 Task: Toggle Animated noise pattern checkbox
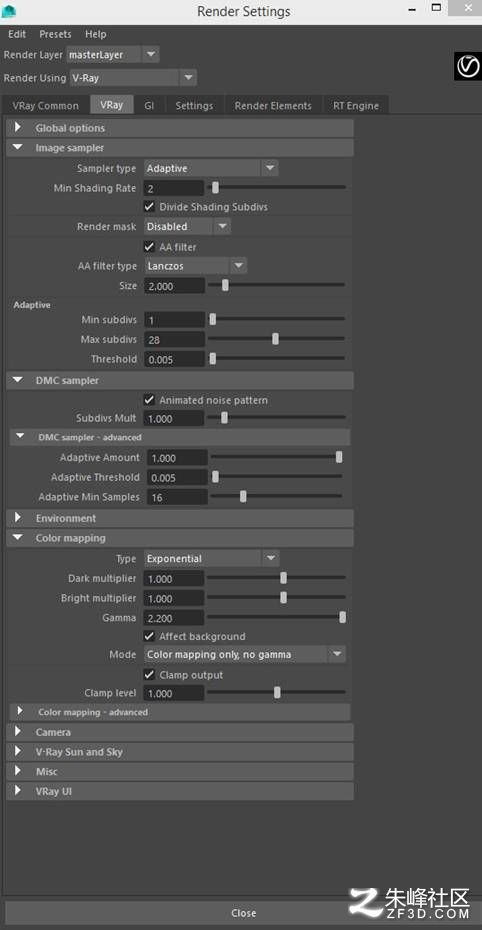coord(149,400)
